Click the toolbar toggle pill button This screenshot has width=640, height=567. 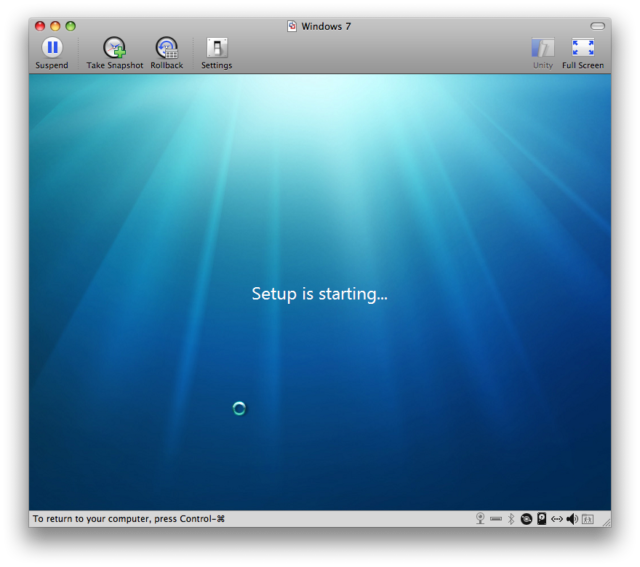click(x=598, y=26)
